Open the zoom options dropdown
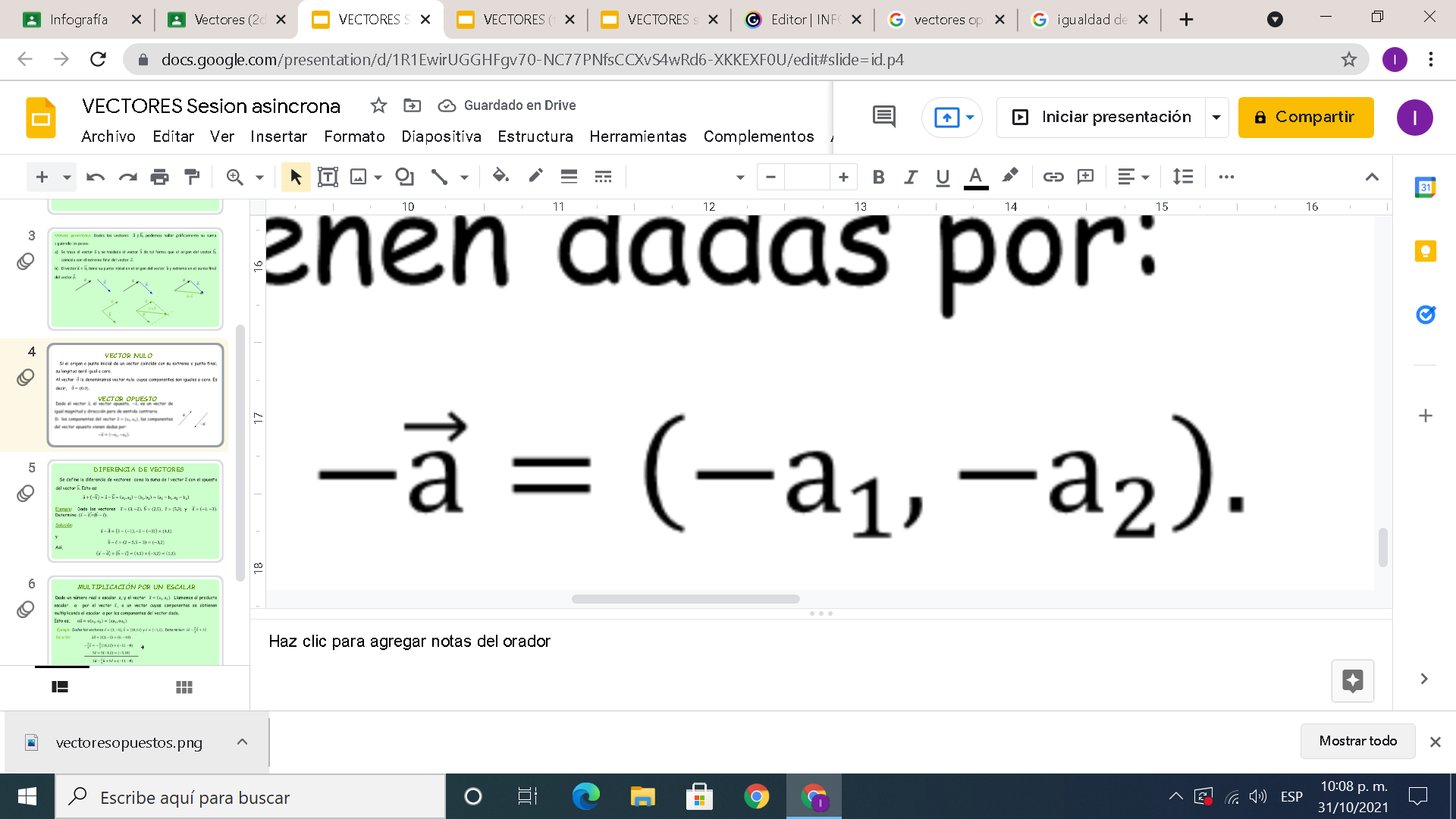Viewport: 1456px width, 819px height. pos(258,176)
